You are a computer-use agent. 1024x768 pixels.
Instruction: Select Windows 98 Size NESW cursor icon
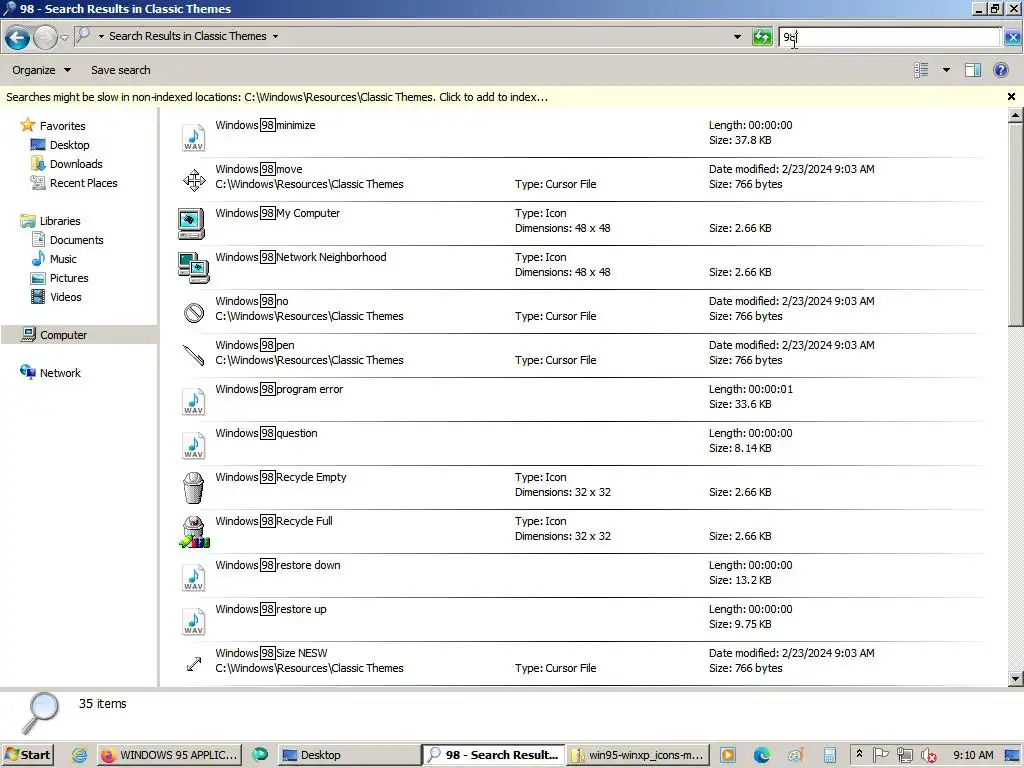pyautogui.click(x=194, y=664)
